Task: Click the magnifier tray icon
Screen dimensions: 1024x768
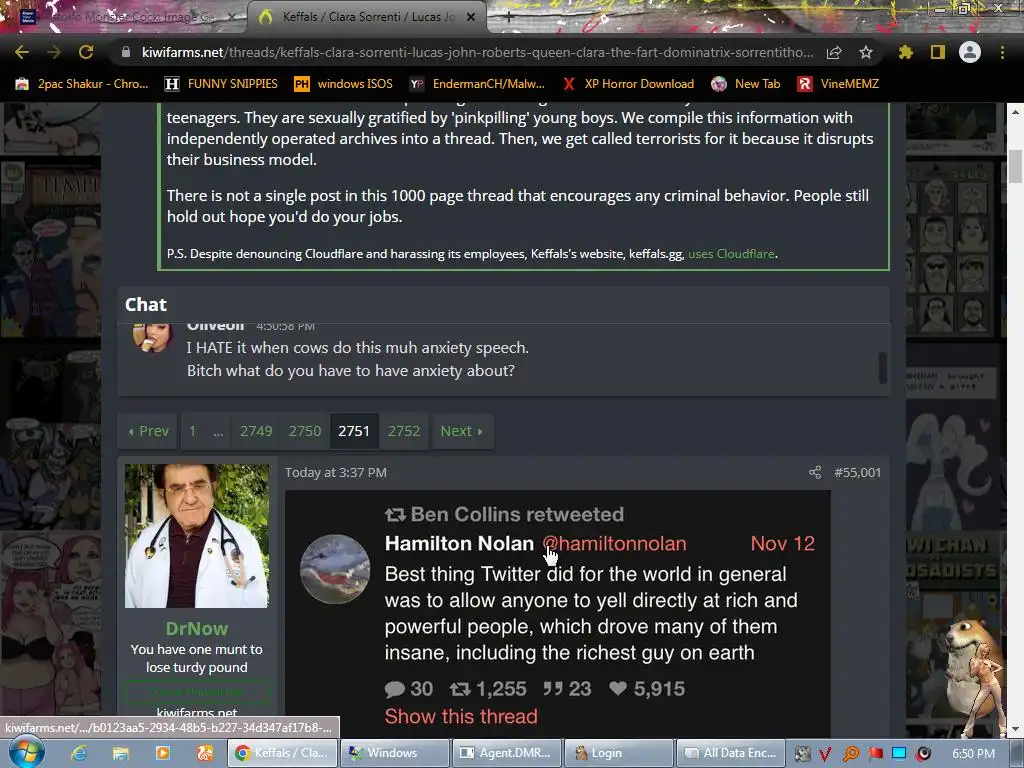Action: [x=851, y=754]
